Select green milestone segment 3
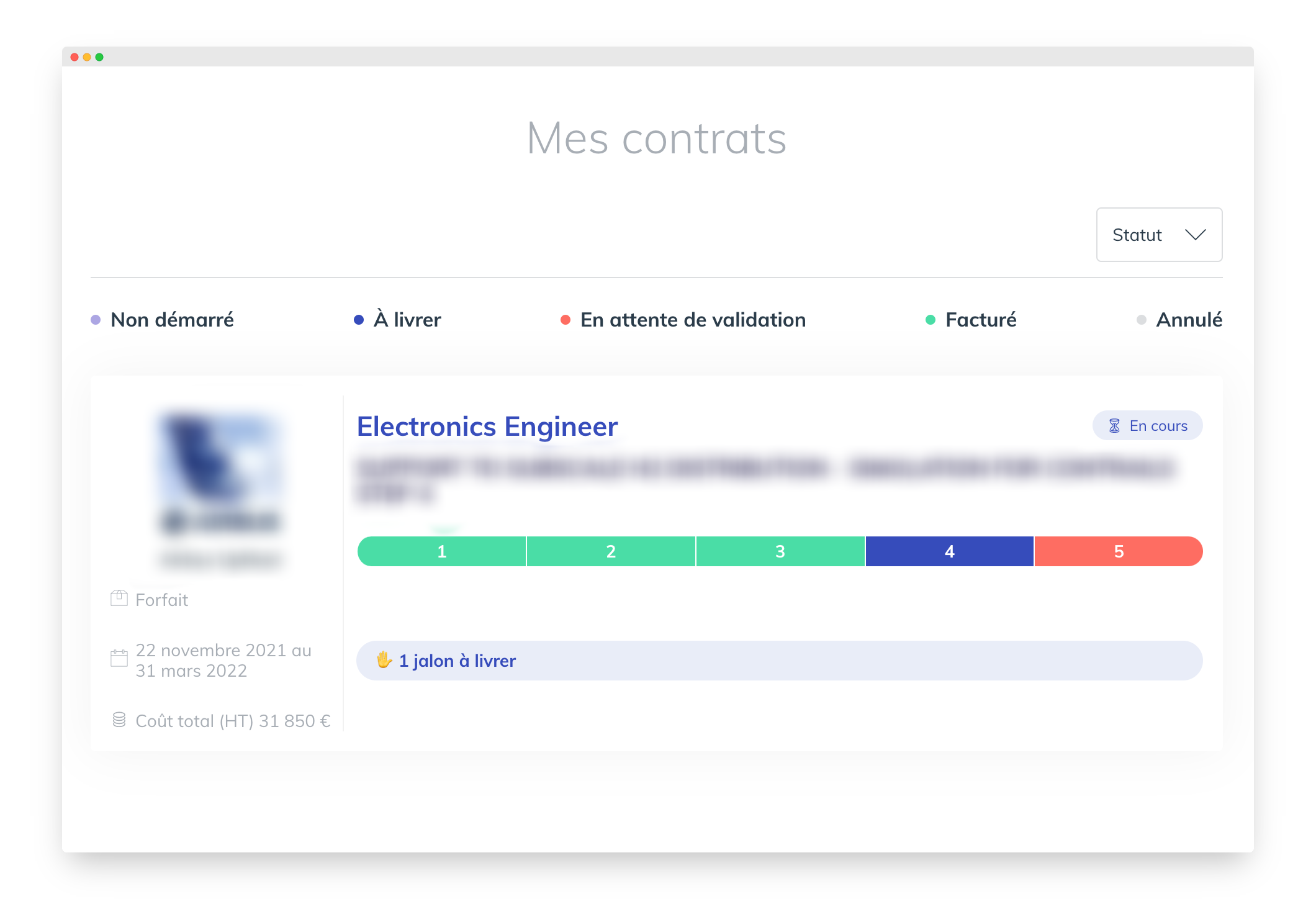This screenshot has height=899, width=1316. pos(780,551)
